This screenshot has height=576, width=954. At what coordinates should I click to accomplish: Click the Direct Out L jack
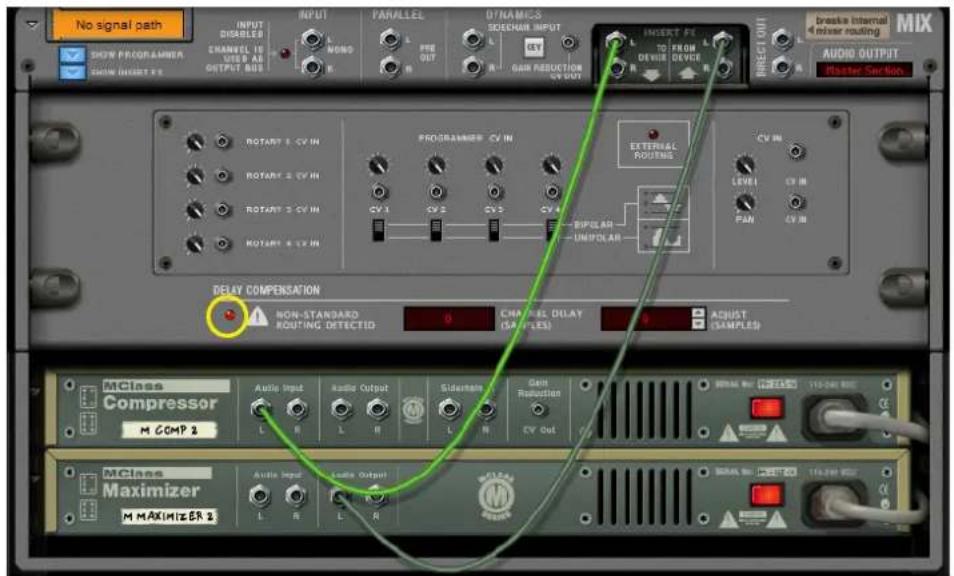pyautogui.click(x=782, y=40)
